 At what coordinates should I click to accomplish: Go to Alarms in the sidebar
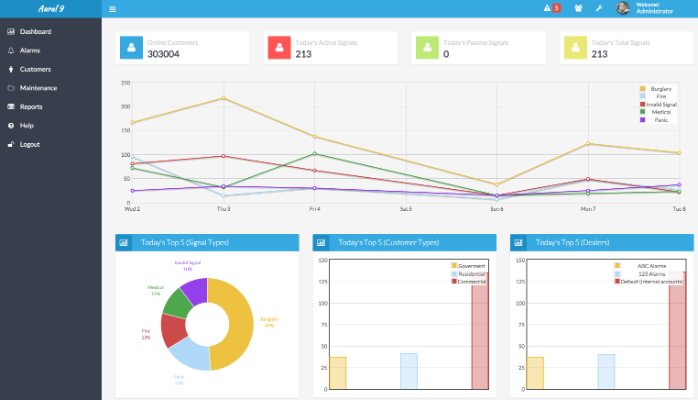(30, 50)
